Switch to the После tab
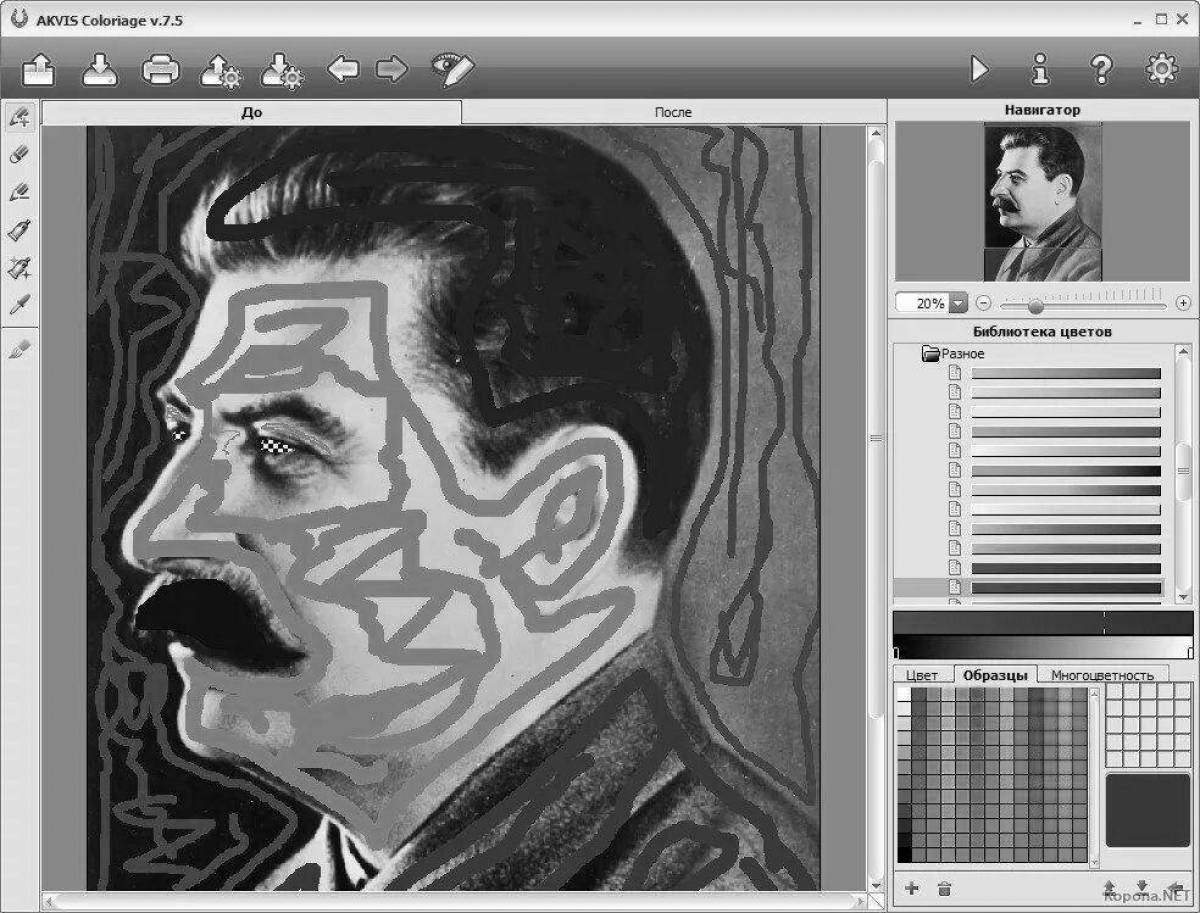 673,112
